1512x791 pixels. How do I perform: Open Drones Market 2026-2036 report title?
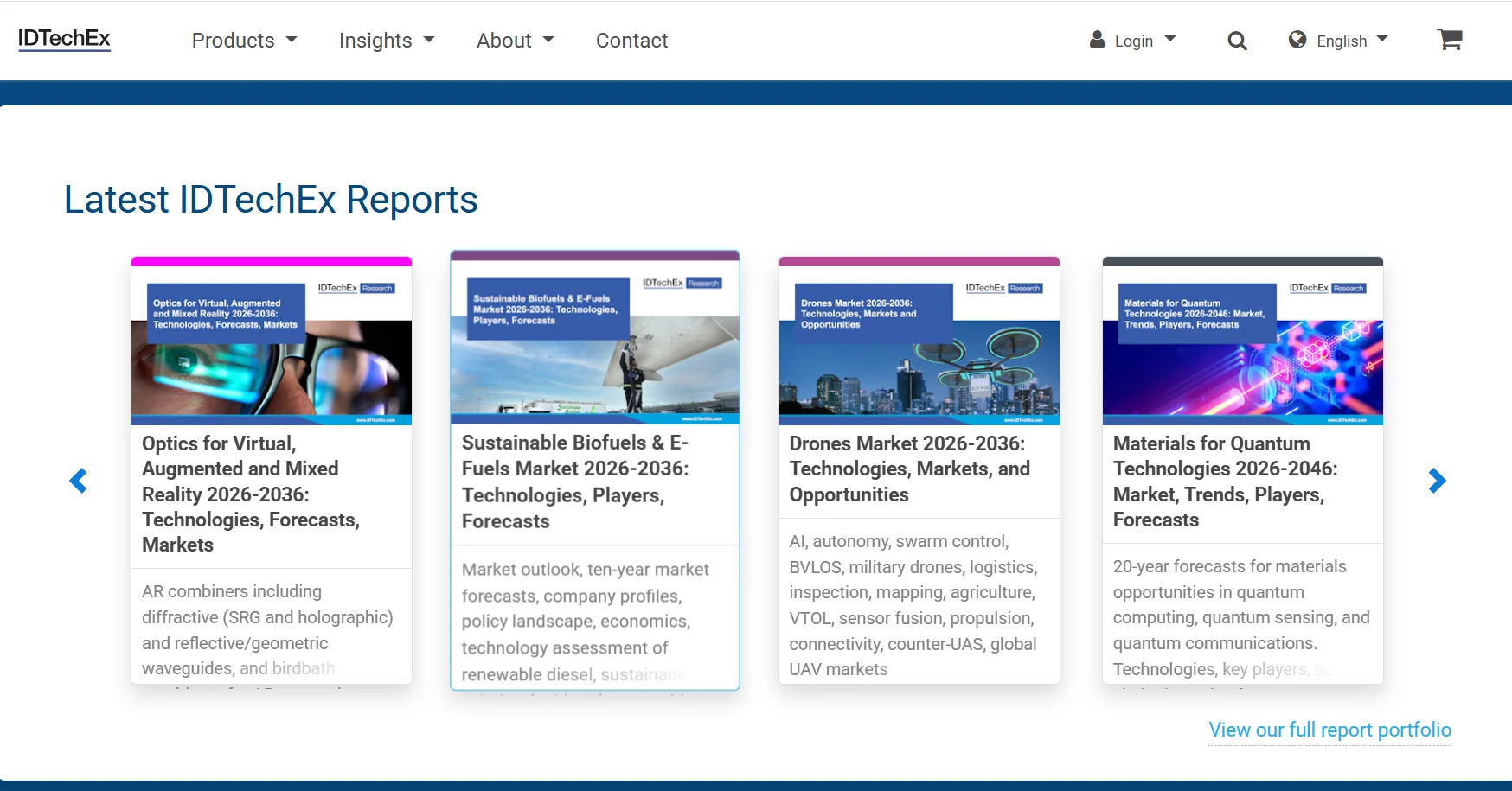909,469
